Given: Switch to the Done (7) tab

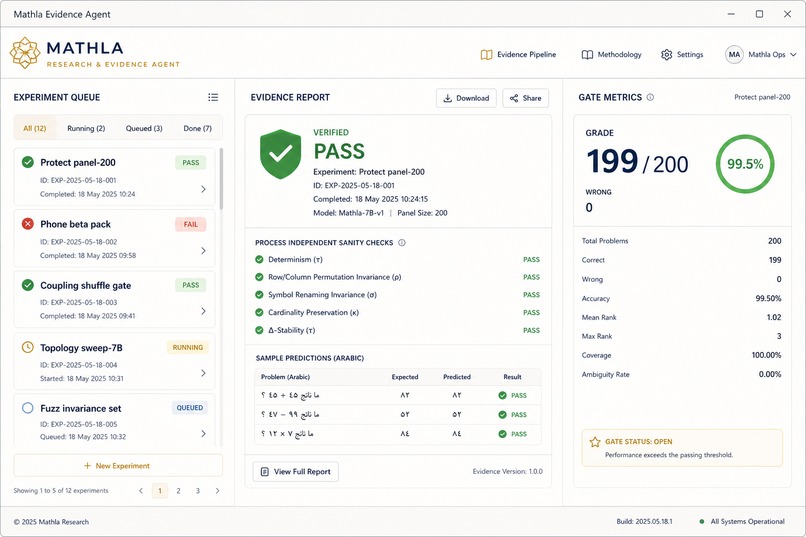Looking at the screenshot, I should 197,128.
